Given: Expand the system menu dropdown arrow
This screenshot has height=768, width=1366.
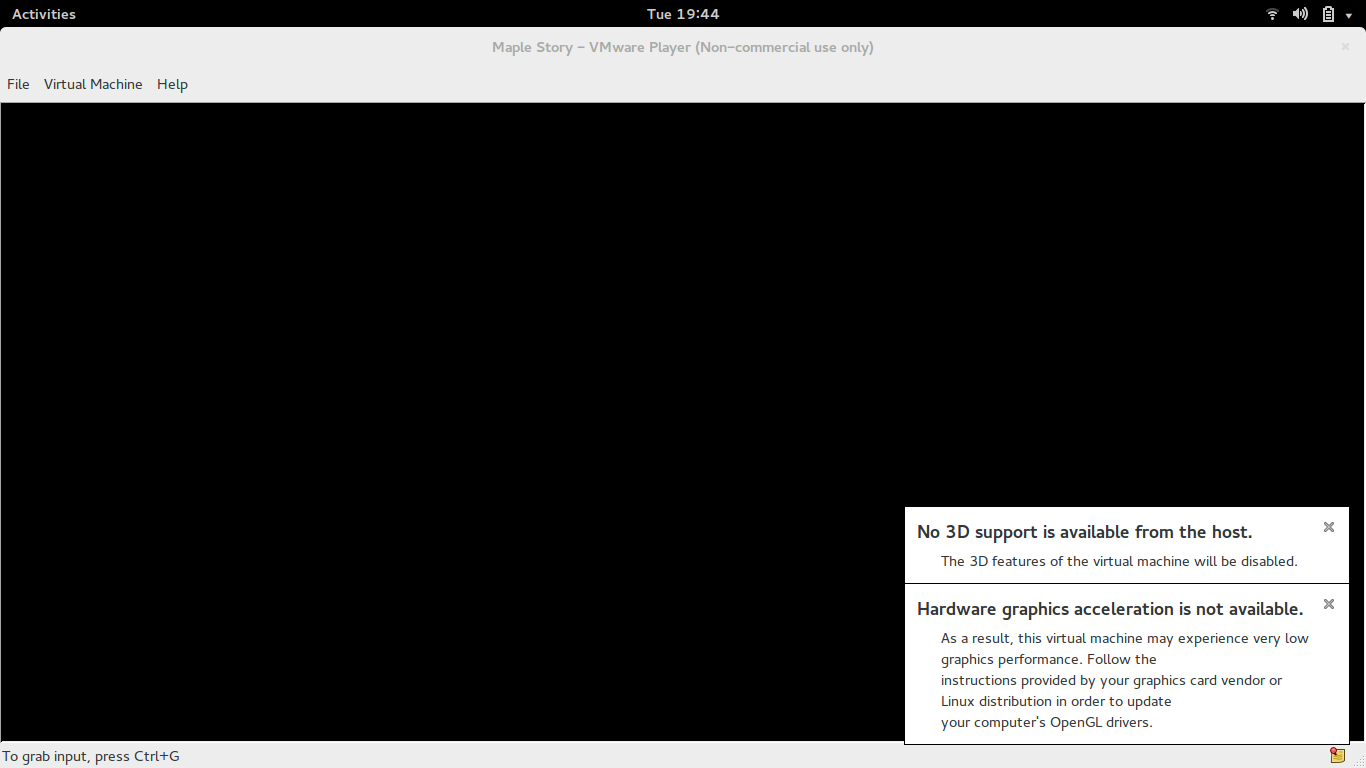Looking at the screenshot, I should click(x=1348, y=15).
